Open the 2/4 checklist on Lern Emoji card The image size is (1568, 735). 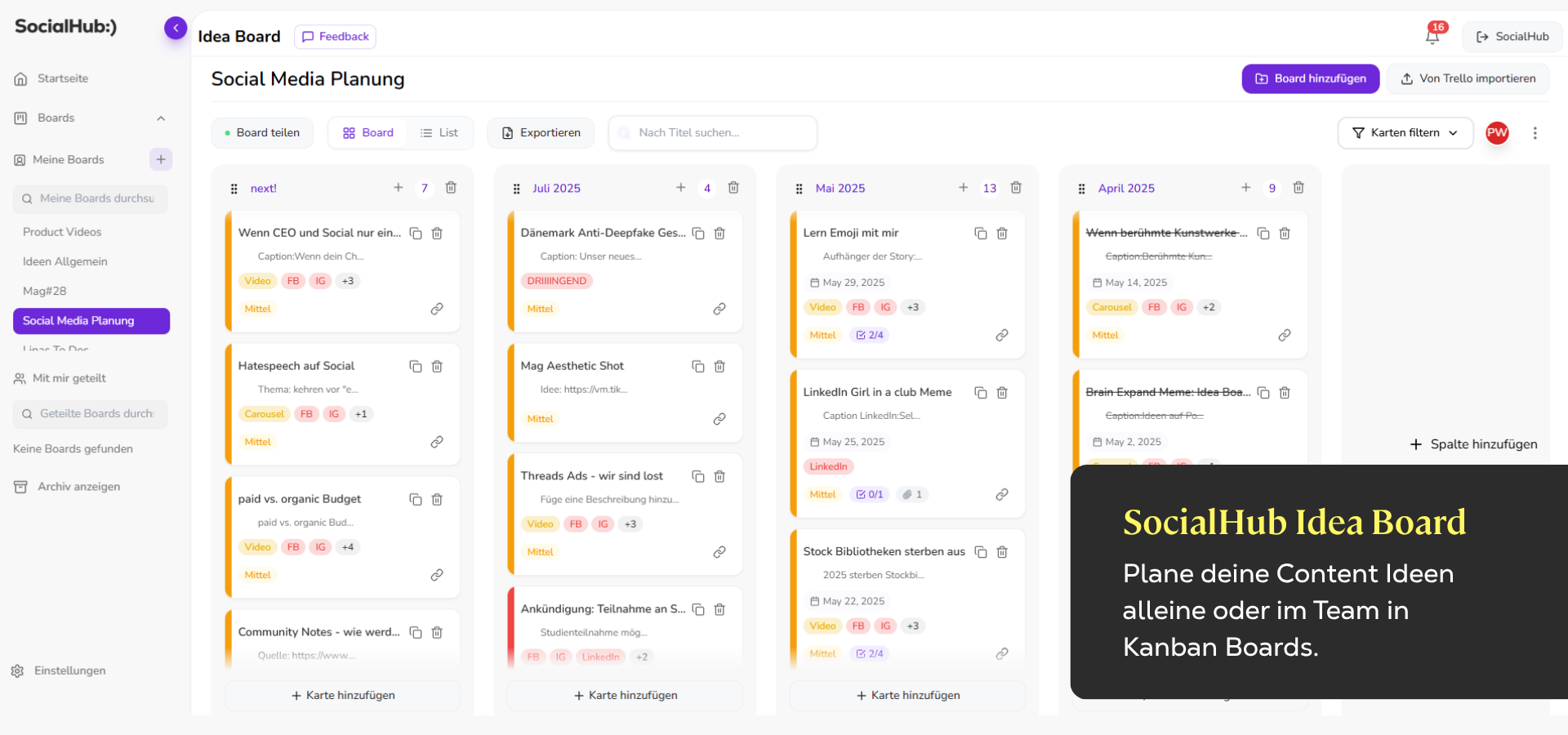tap(870, 336)
